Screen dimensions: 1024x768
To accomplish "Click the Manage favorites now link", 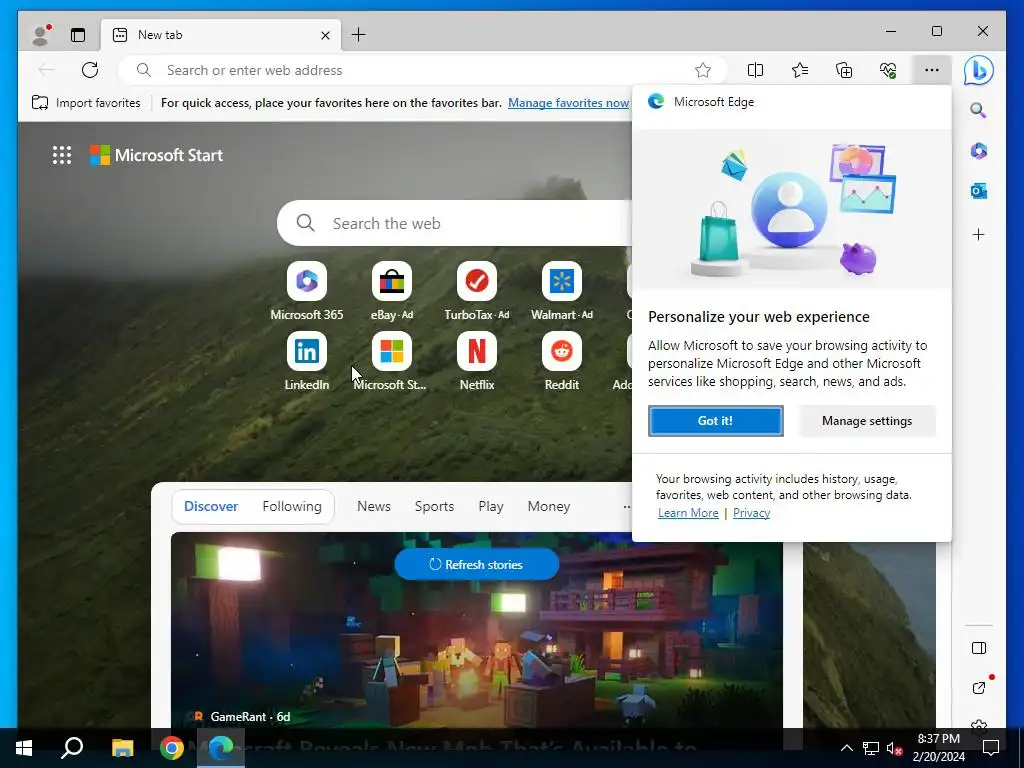I will pos(569,103).
